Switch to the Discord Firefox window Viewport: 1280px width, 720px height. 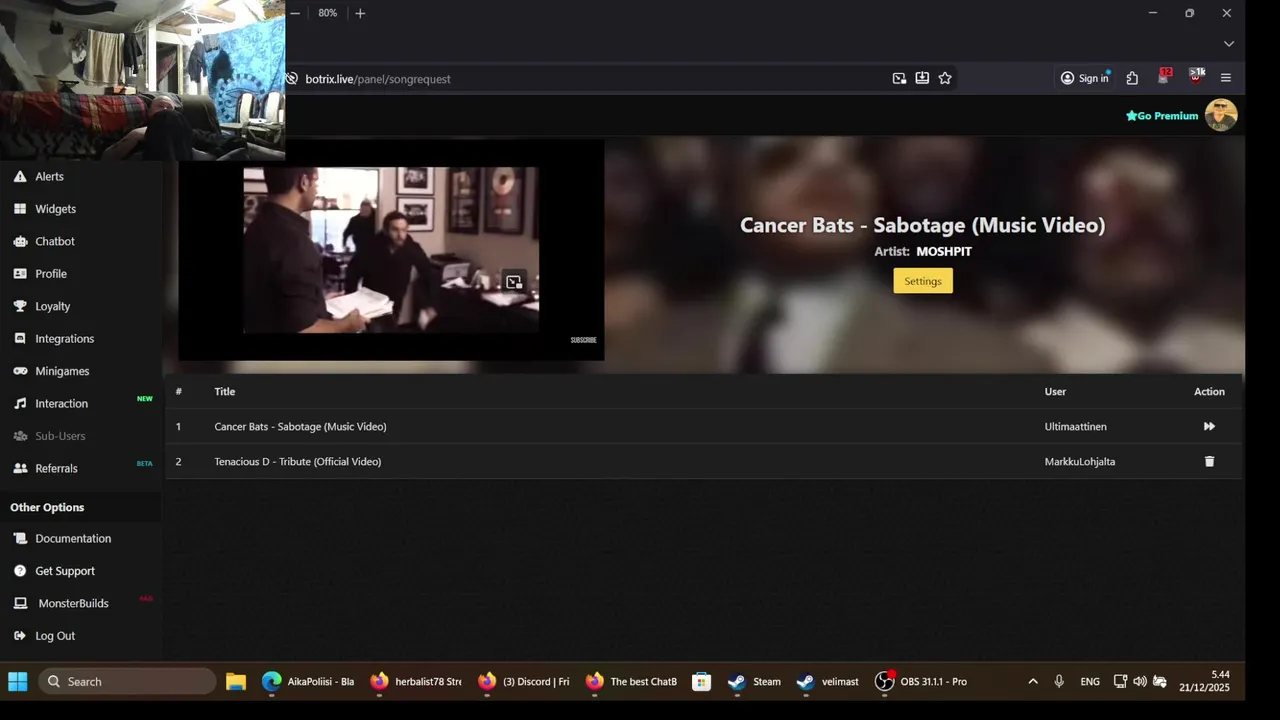524,681
